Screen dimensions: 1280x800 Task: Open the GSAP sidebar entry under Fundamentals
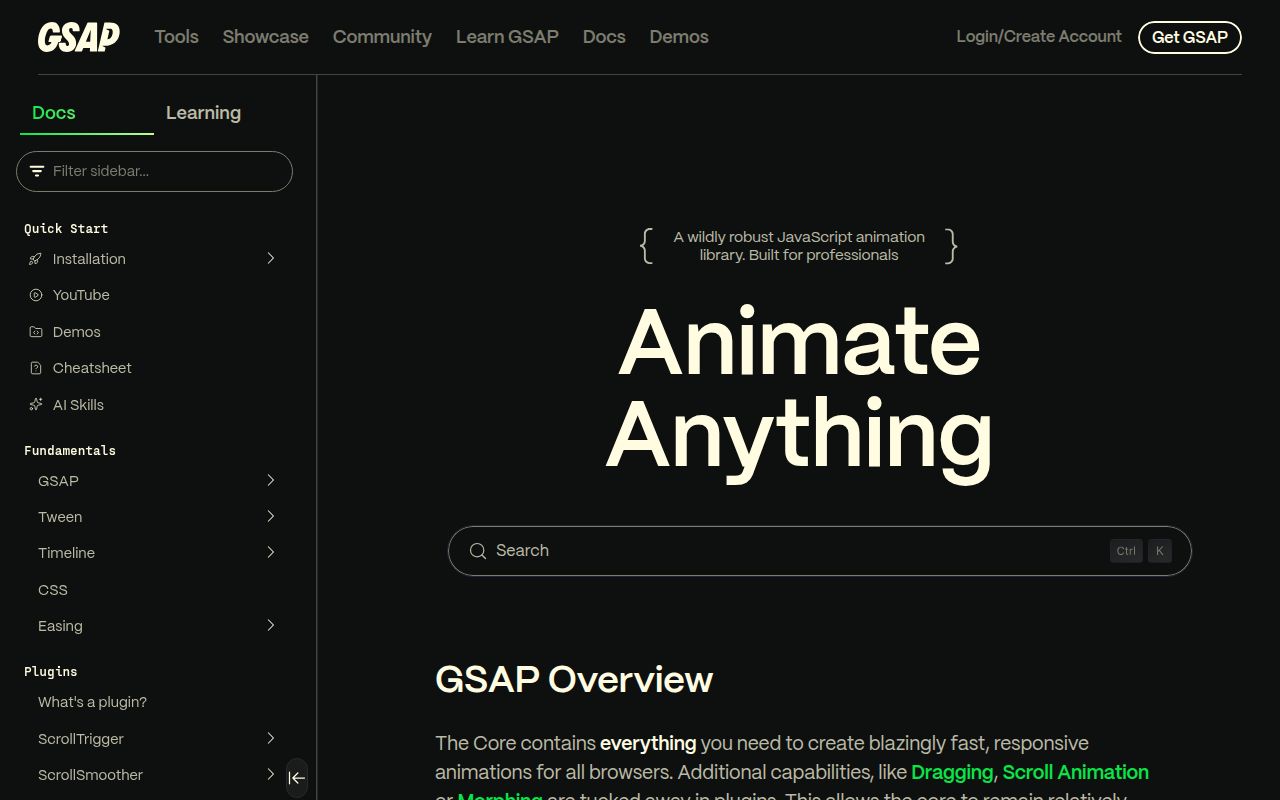click(58, 481)
